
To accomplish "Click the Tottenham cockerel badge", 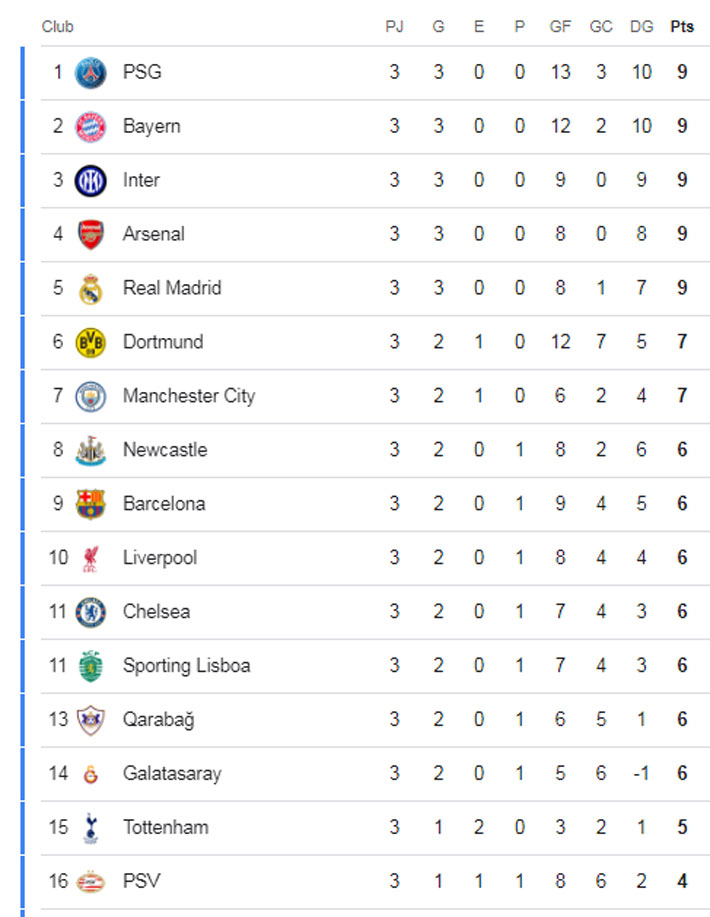I will (91, 828).
